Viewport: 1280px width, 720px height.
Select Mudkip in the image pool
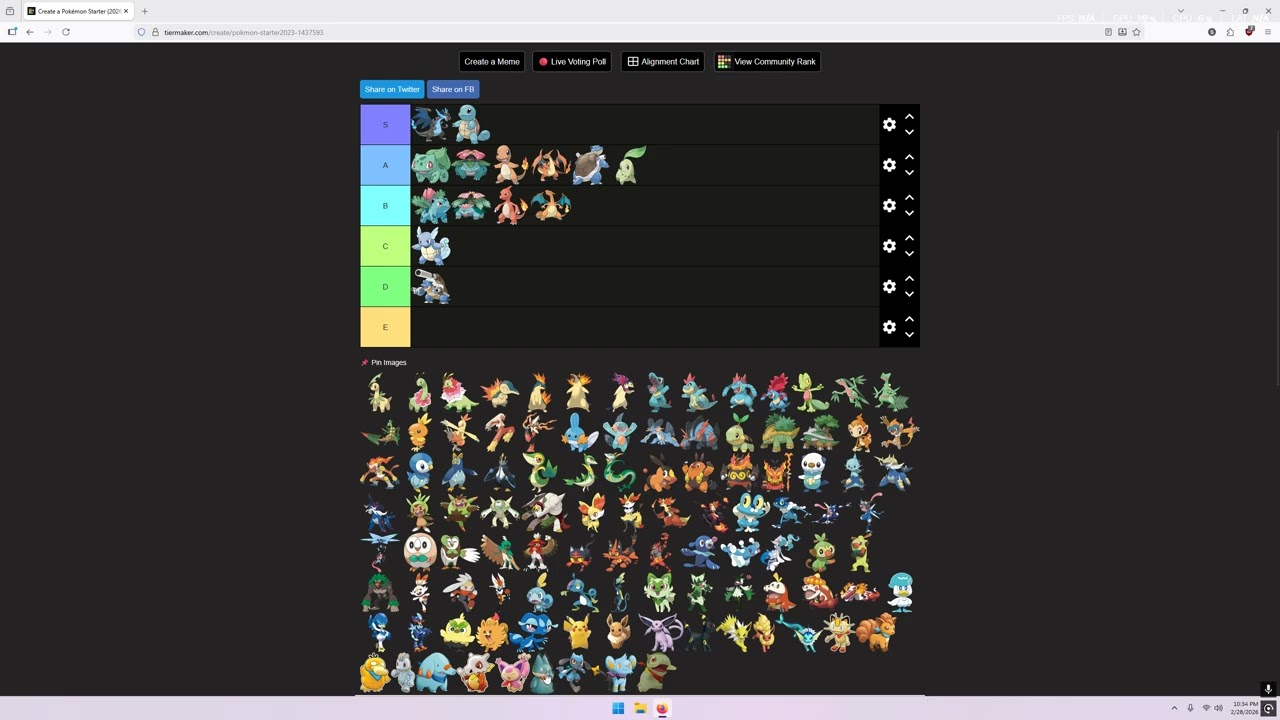pos(579,432)
